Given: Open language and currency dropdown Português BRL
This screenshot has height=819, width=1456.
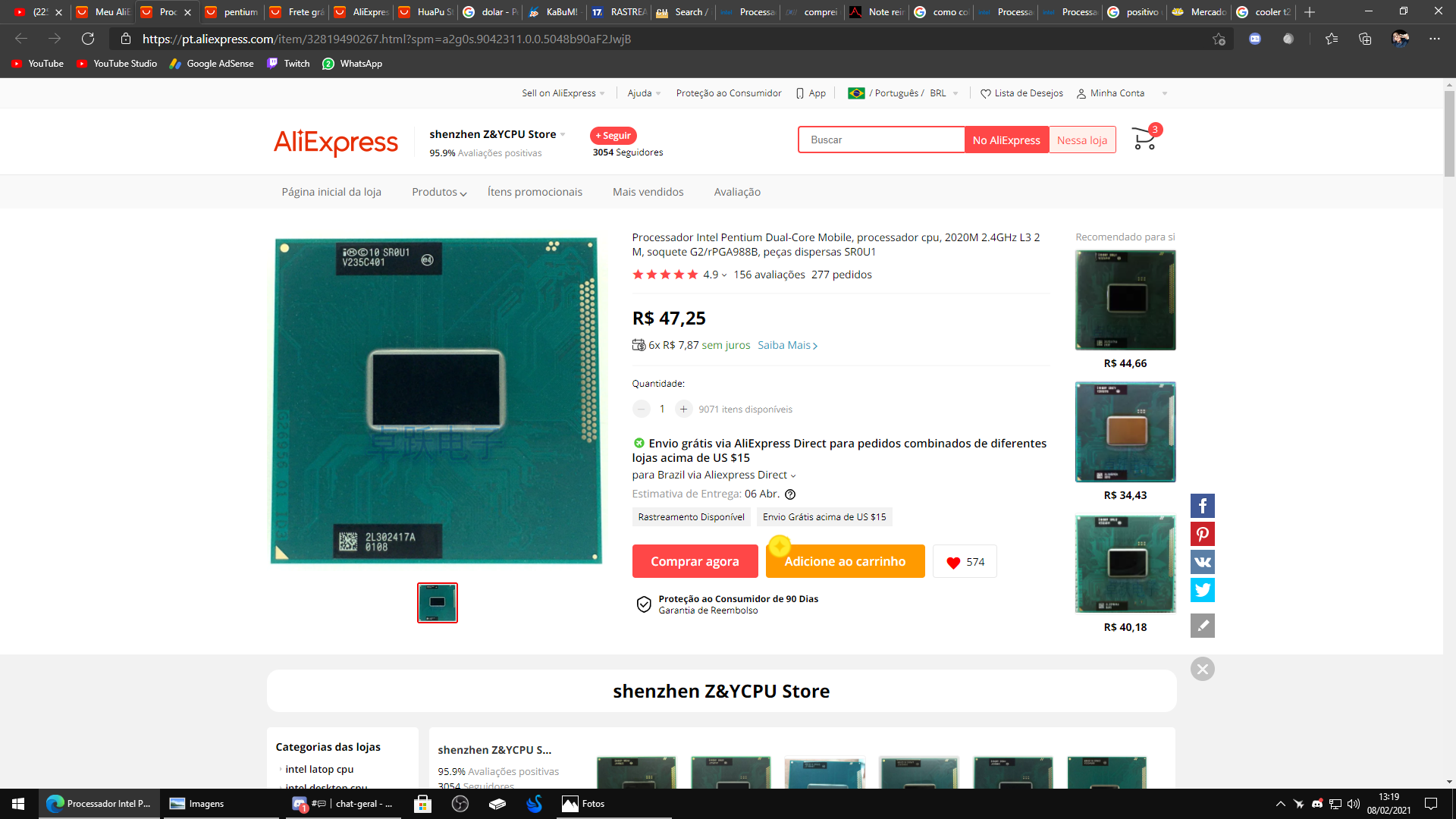Looking at the screenshot, I should pyautogui.click(x=903, y=93).
